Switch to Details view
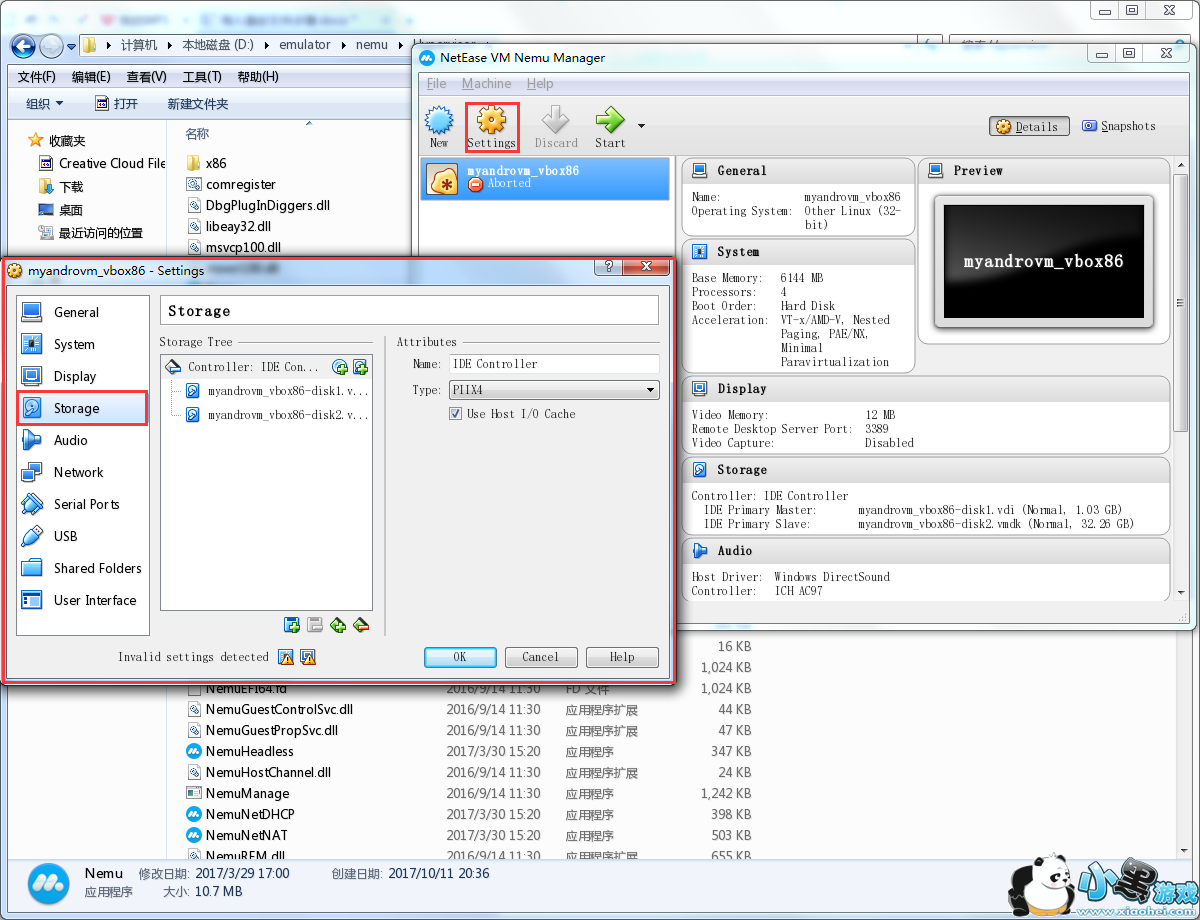 1030,126
